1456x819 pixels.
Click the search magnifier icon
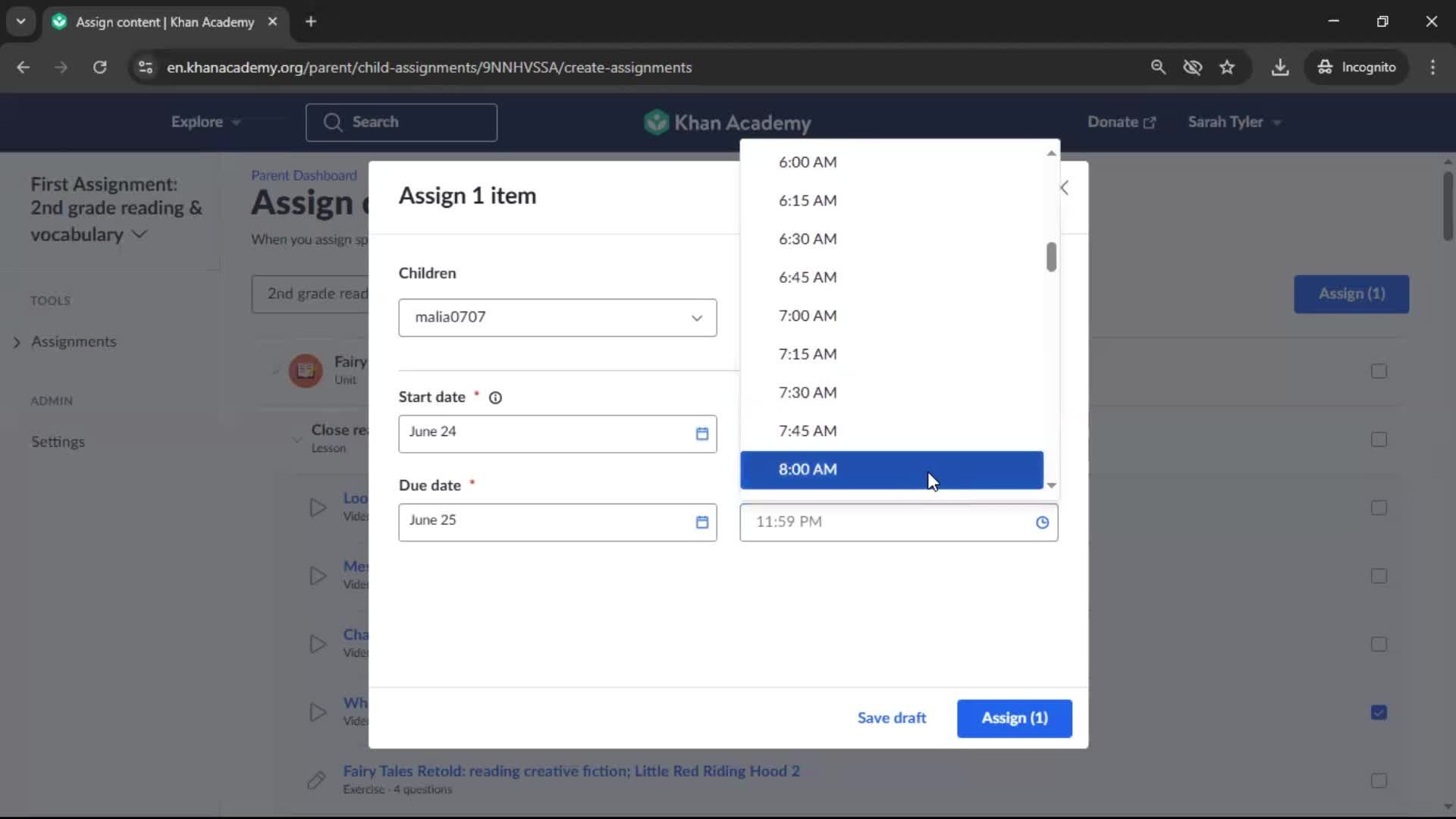coord(333,122)
